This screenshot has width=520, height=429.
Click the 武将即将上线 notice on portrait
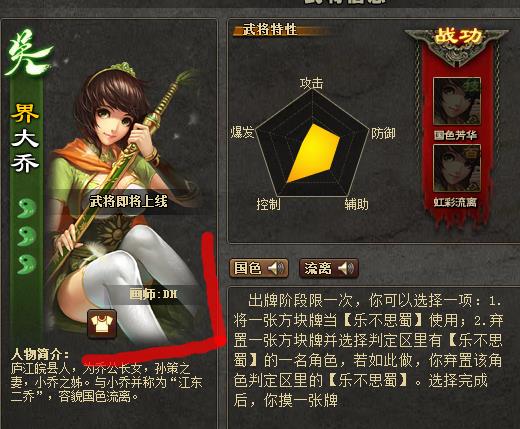point(128,201)
